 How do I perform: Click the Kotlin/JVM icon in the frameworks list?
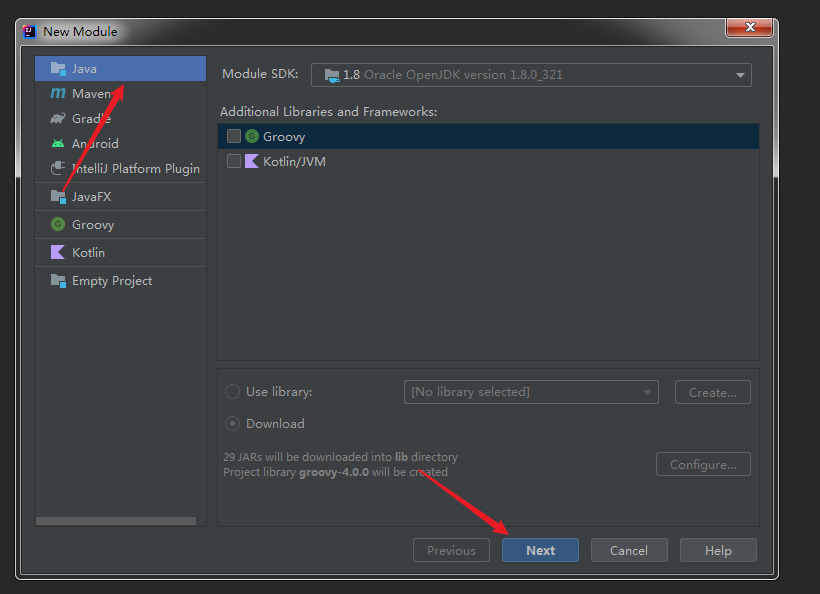pyautogui.click(x=252, y=161)
